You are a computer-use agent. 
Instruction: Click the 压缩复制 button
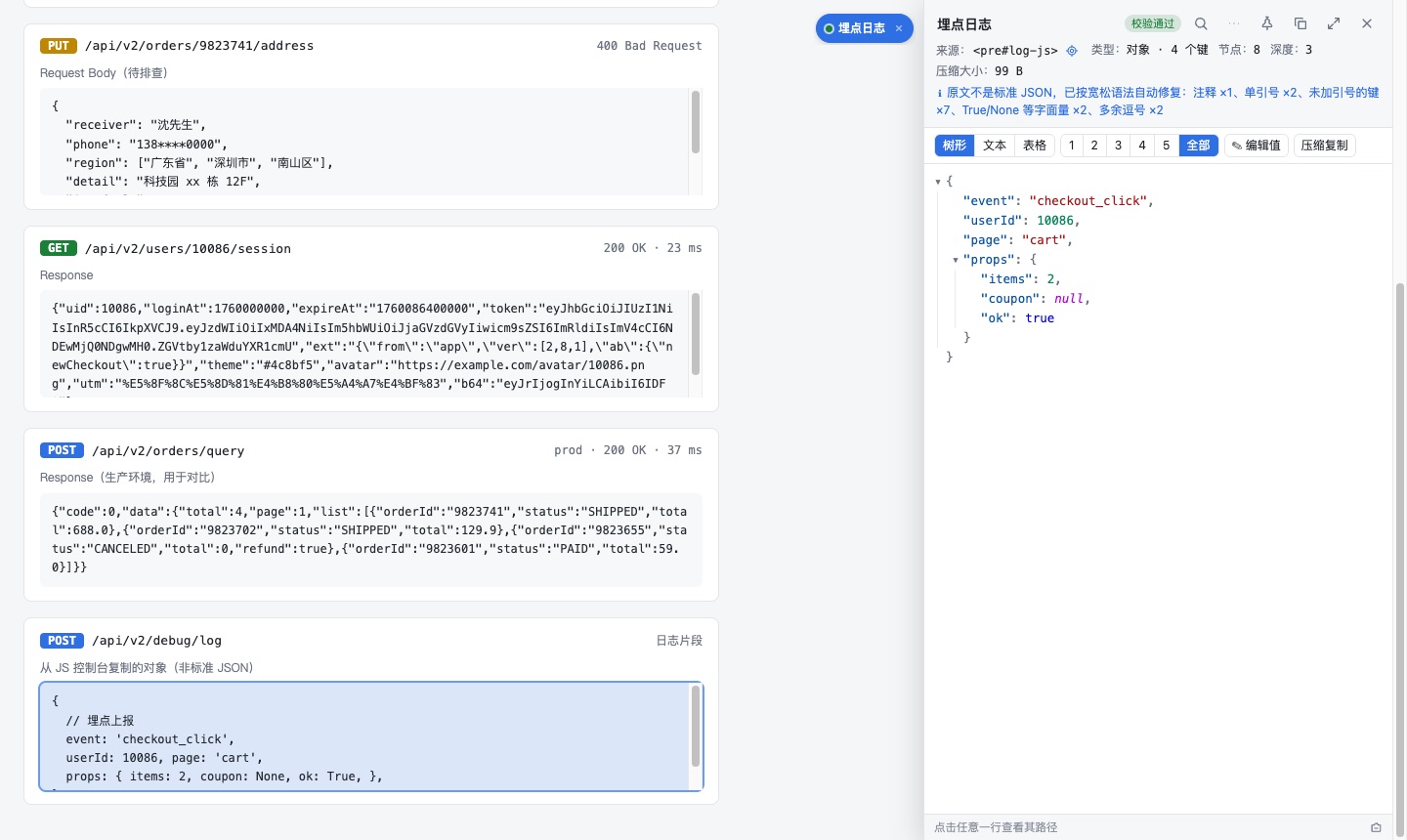1324,146
